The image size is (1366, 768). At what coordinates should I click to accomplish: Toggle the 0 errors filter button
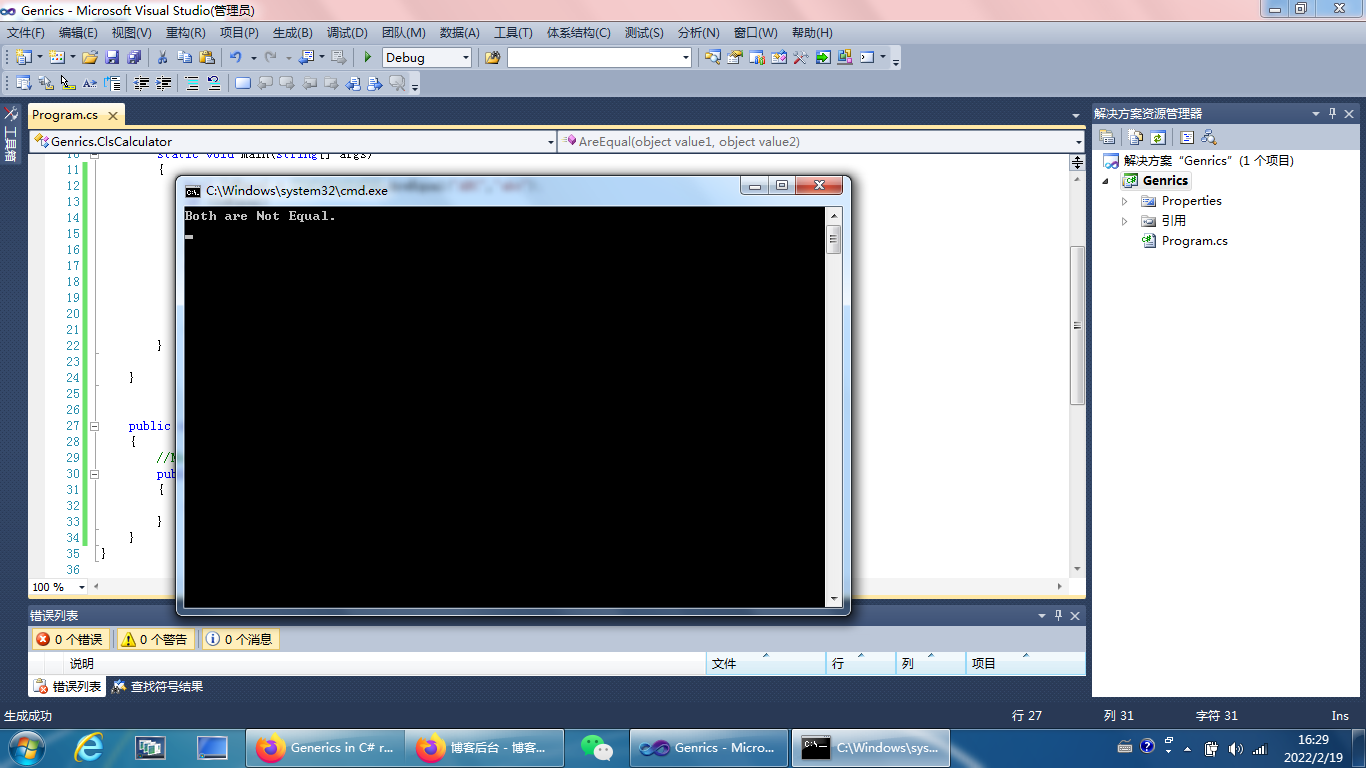click(70, 639)
